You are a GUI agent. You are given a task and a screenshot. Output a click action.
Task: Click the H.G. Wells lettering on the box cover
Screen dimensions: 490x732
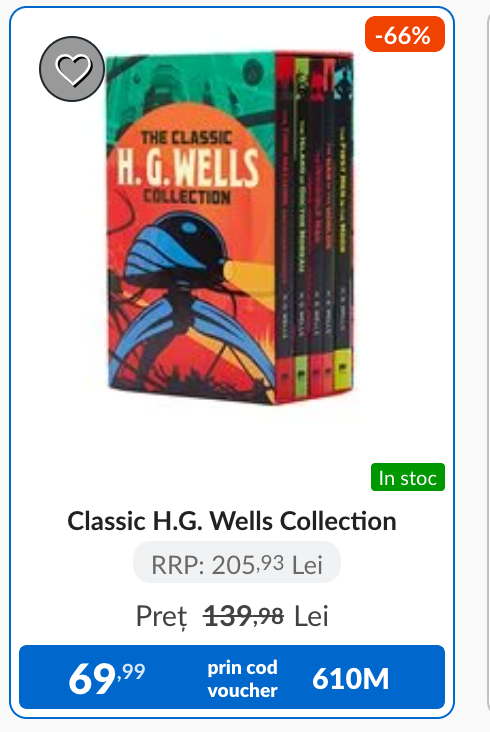188,167
